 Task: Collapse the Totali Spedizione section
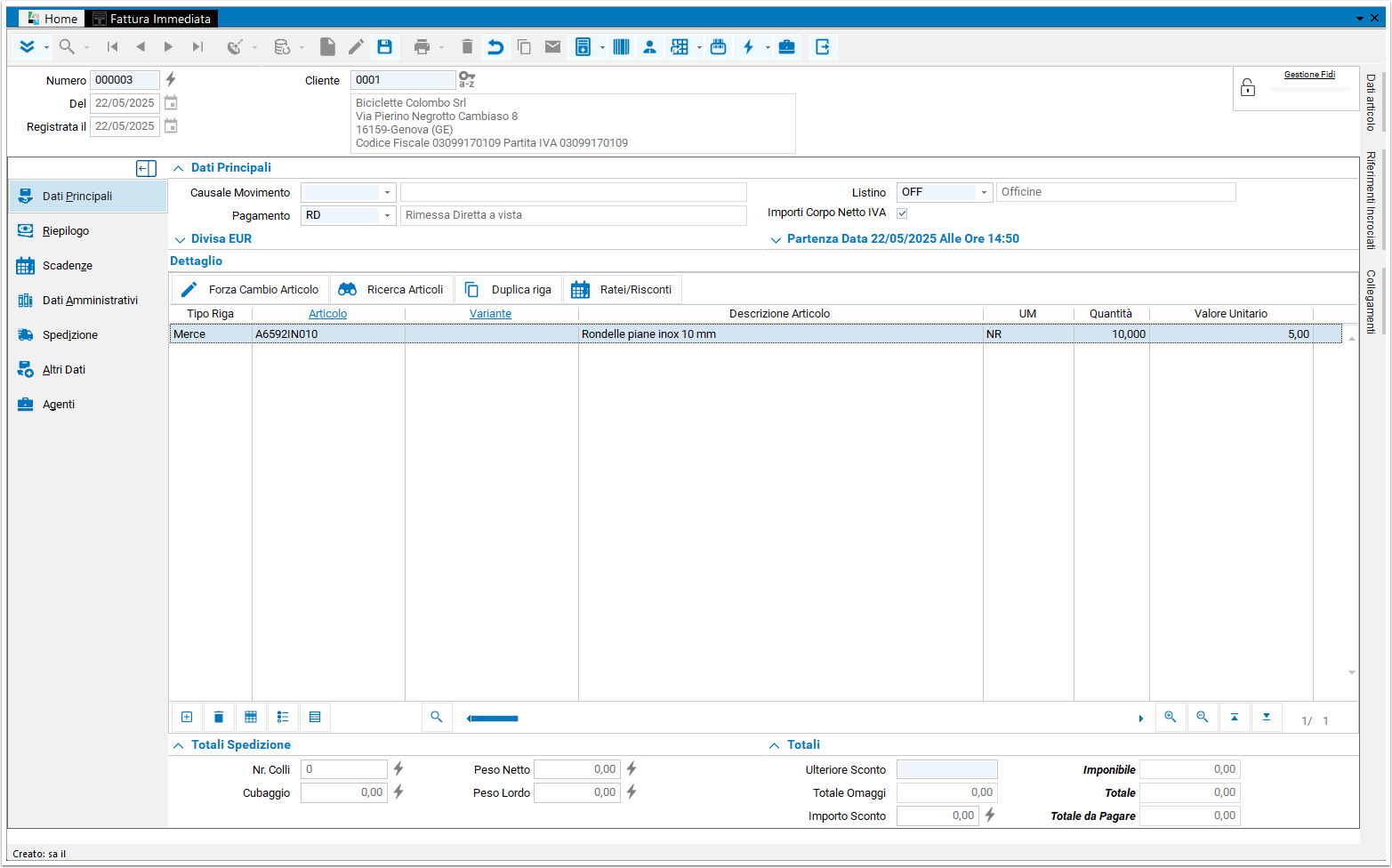pyautogui.click(x=179, y=745)
